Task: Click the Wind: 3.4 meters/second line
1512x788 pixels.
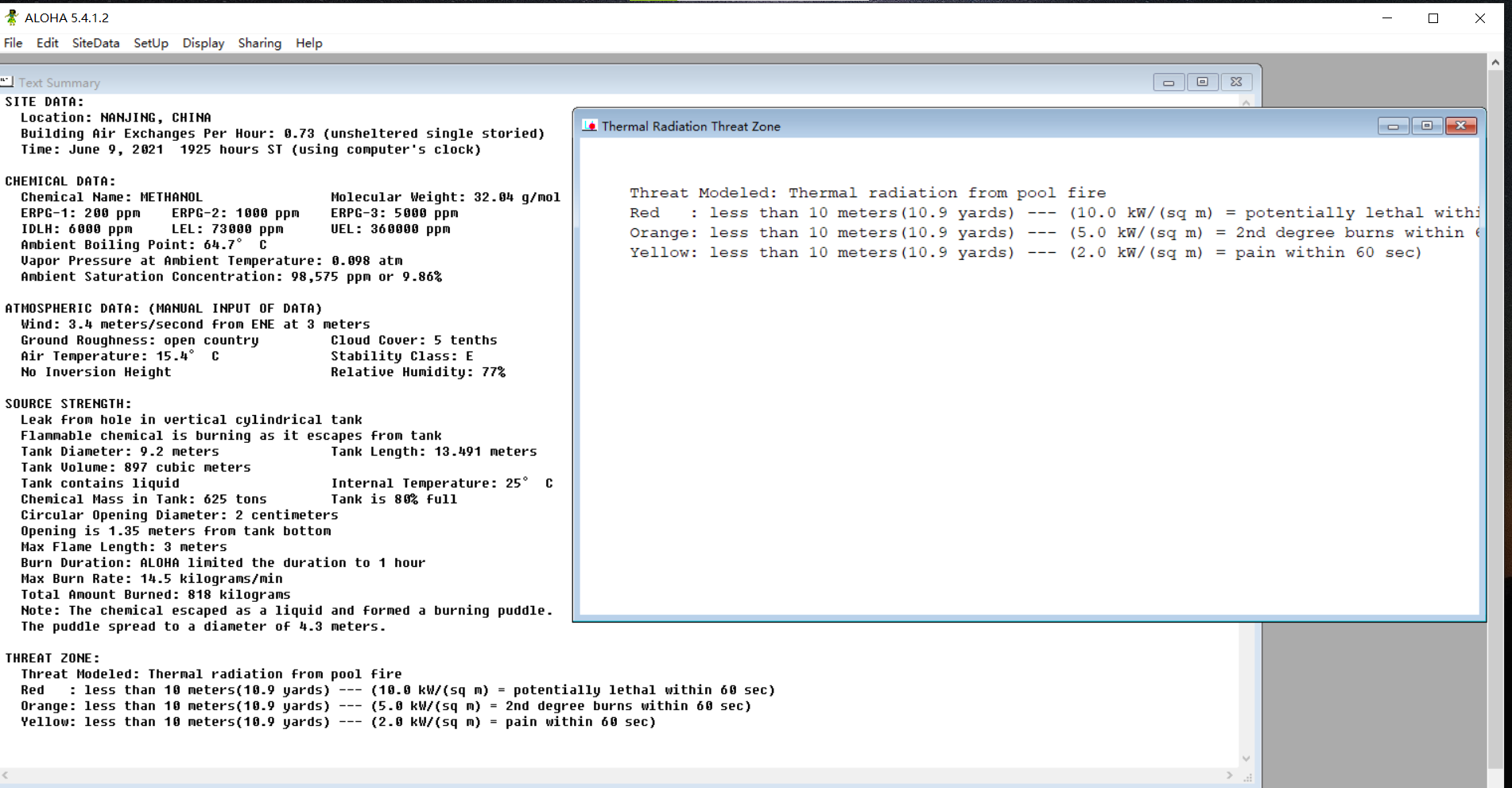Action: pyautogui.click(x=196, y=324)
